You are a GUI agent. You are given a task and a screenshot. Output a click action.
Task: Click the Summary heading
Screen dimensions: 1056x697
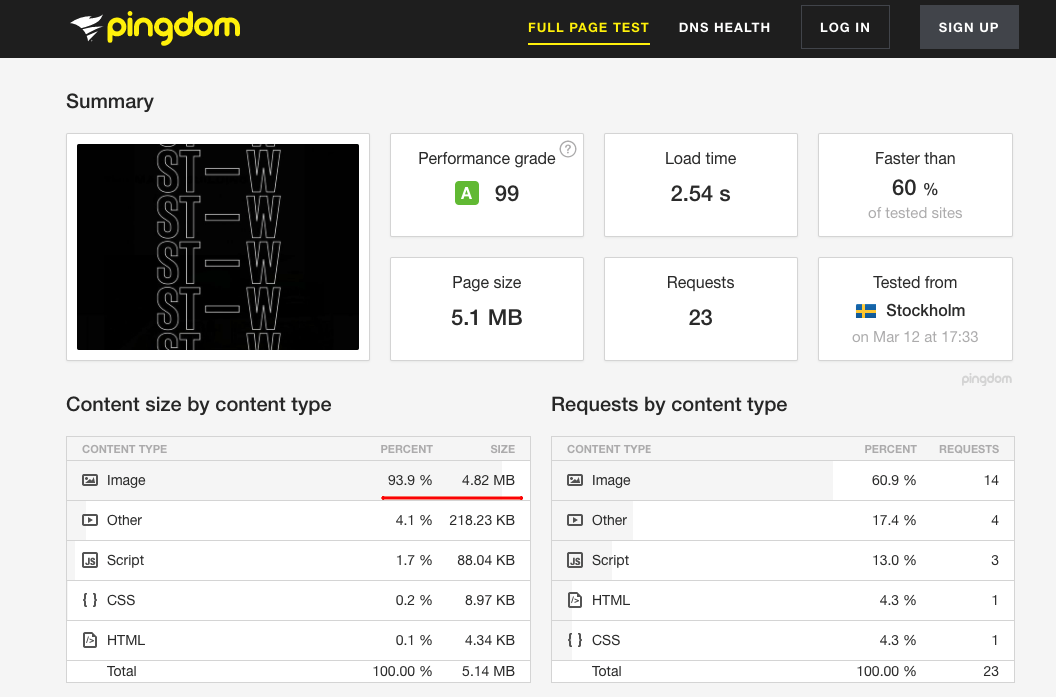pyautogui.click(x=110, y=101)
